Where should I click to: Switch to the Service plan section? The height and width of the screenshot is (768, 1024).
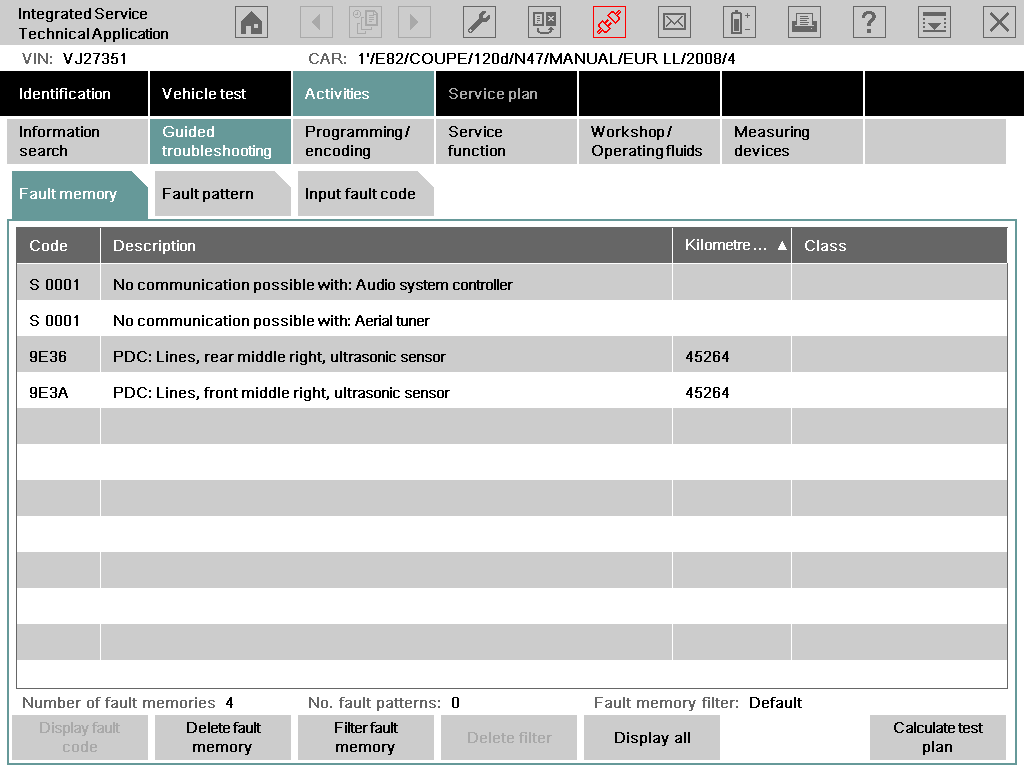(x=504, y=93)
